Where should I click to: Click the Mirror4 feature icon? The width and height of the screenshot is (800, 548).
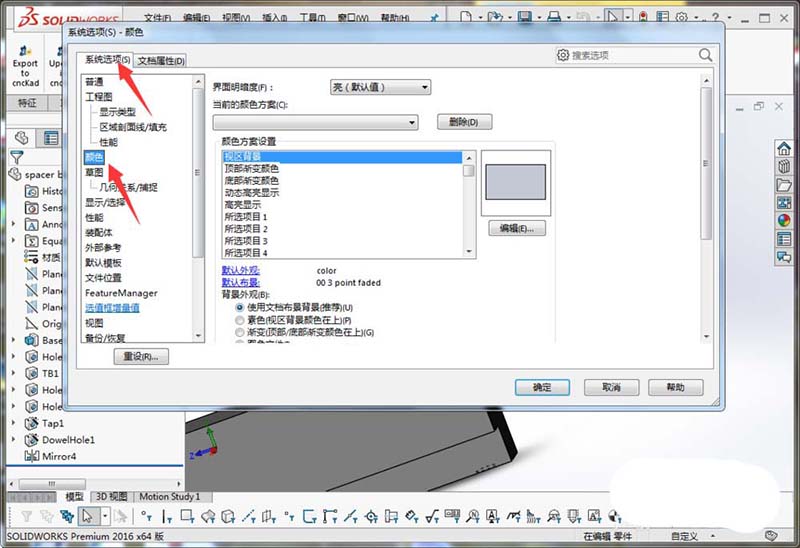click(32, 456)
